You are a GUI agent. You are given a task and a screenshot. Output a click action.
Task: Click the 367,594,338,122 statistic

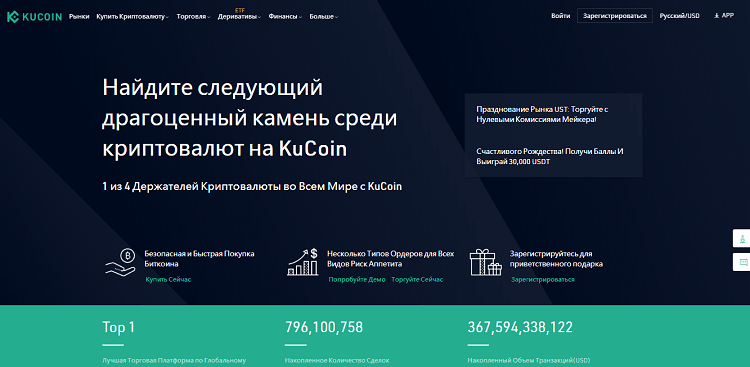click(520, 327)
